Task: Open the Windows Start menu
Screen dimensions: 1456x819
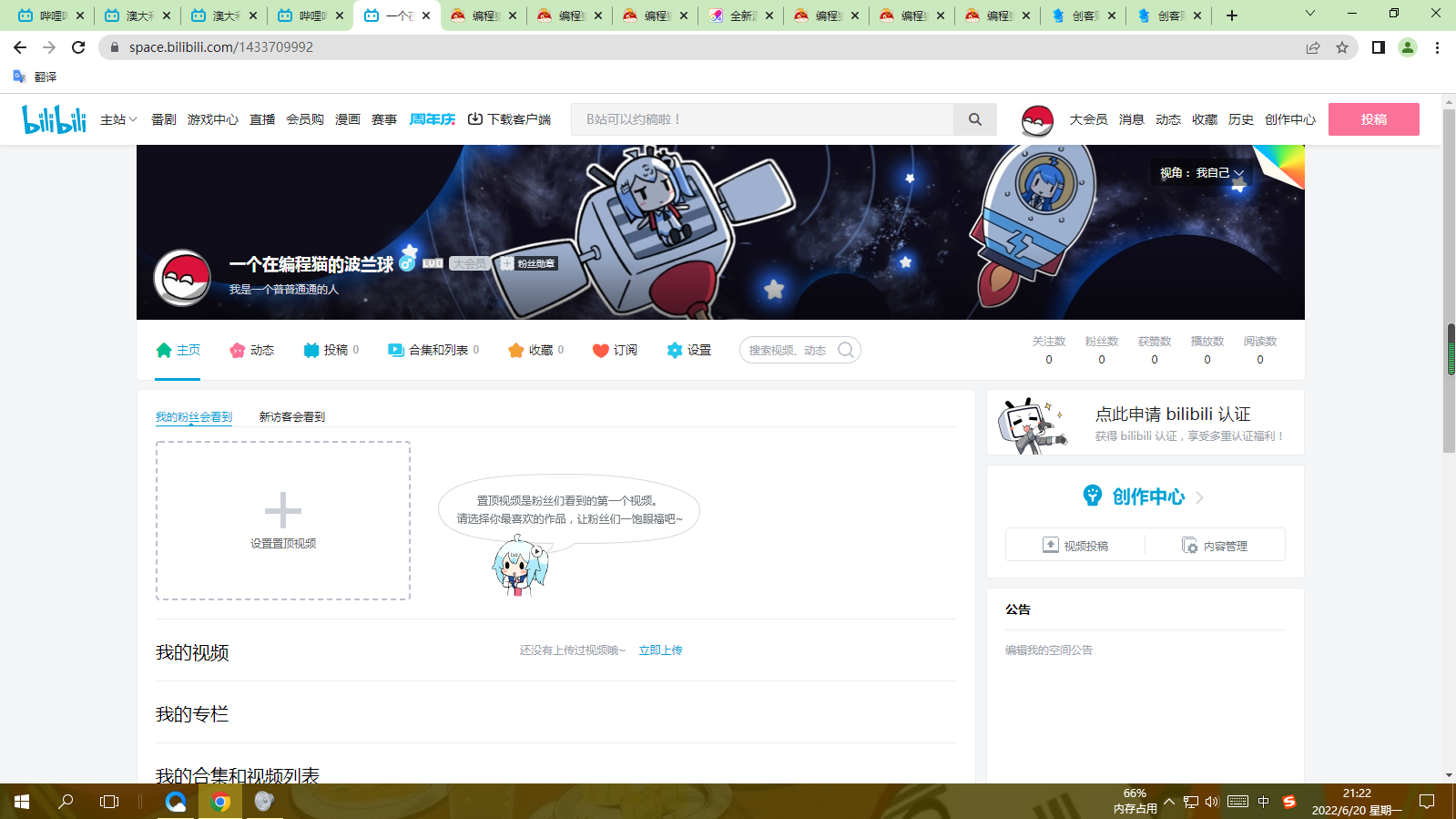Action: click(22, 802)
